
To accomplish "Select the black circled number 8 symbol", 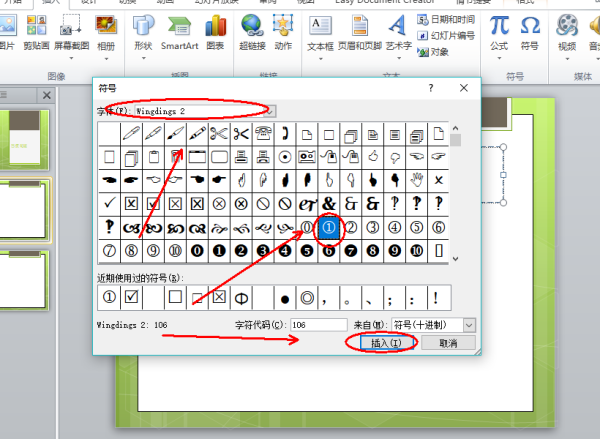I will (x=373, y=251).
